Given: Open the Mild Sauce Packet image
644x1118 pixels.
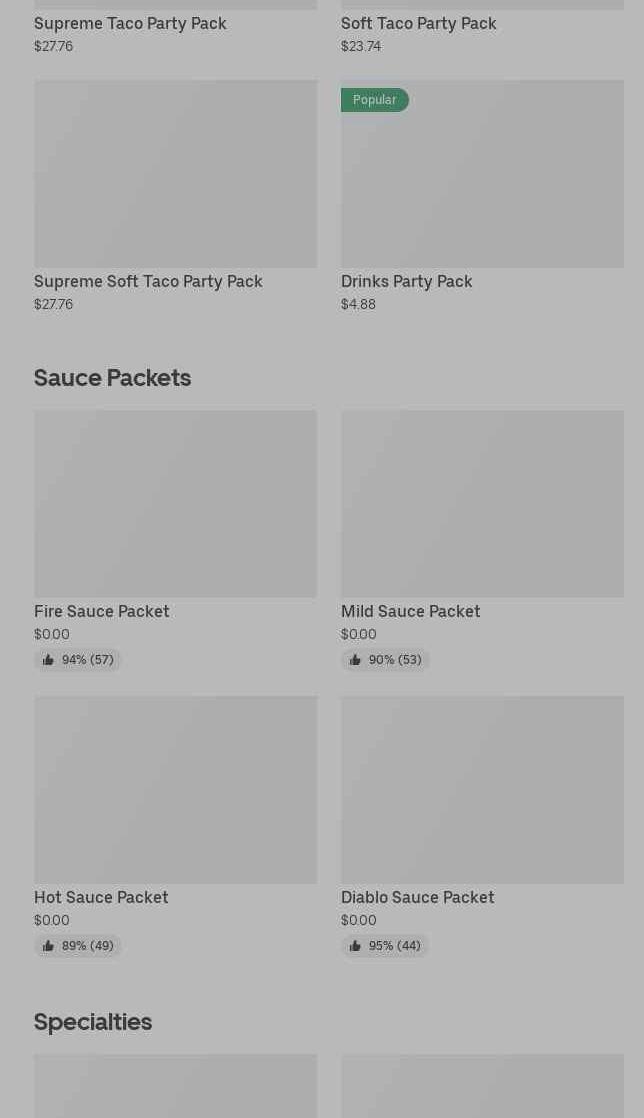Looking at the screenshot, I should (x=482, y=503).
